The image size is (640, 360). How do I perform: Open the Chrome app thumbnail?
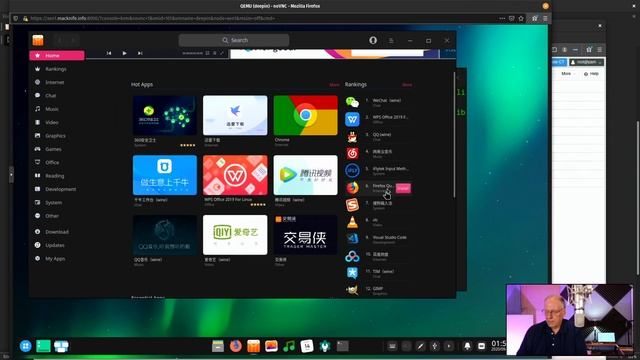pos(305,116)
